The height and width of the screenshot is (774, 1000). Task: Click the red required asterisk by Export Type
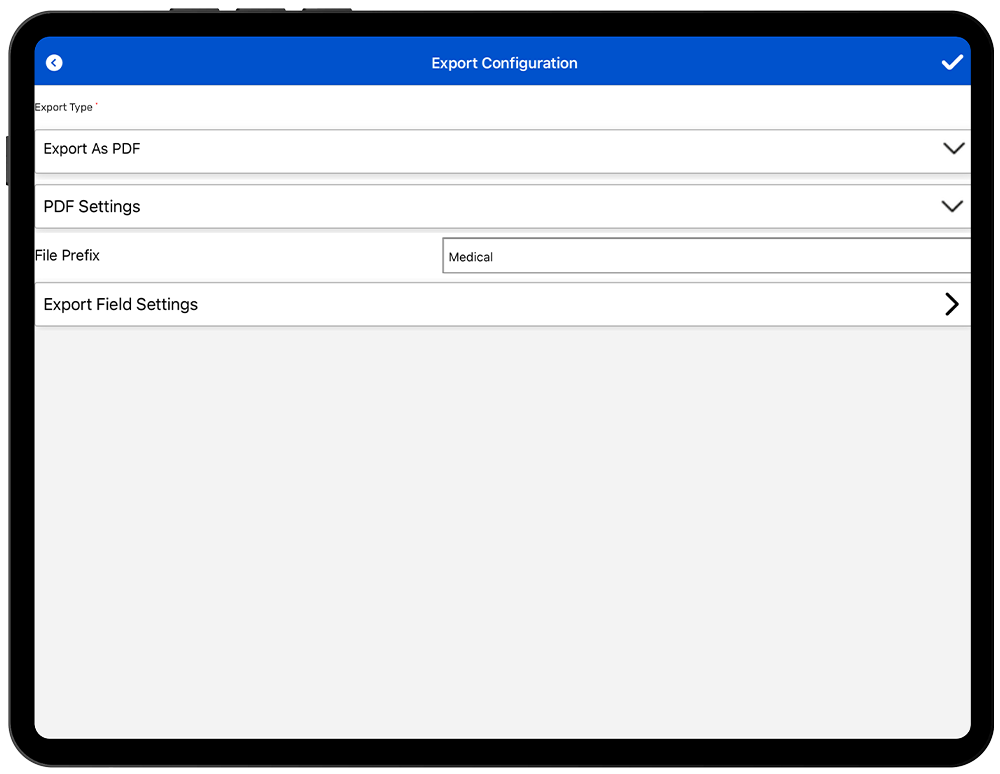pos(97,105)
